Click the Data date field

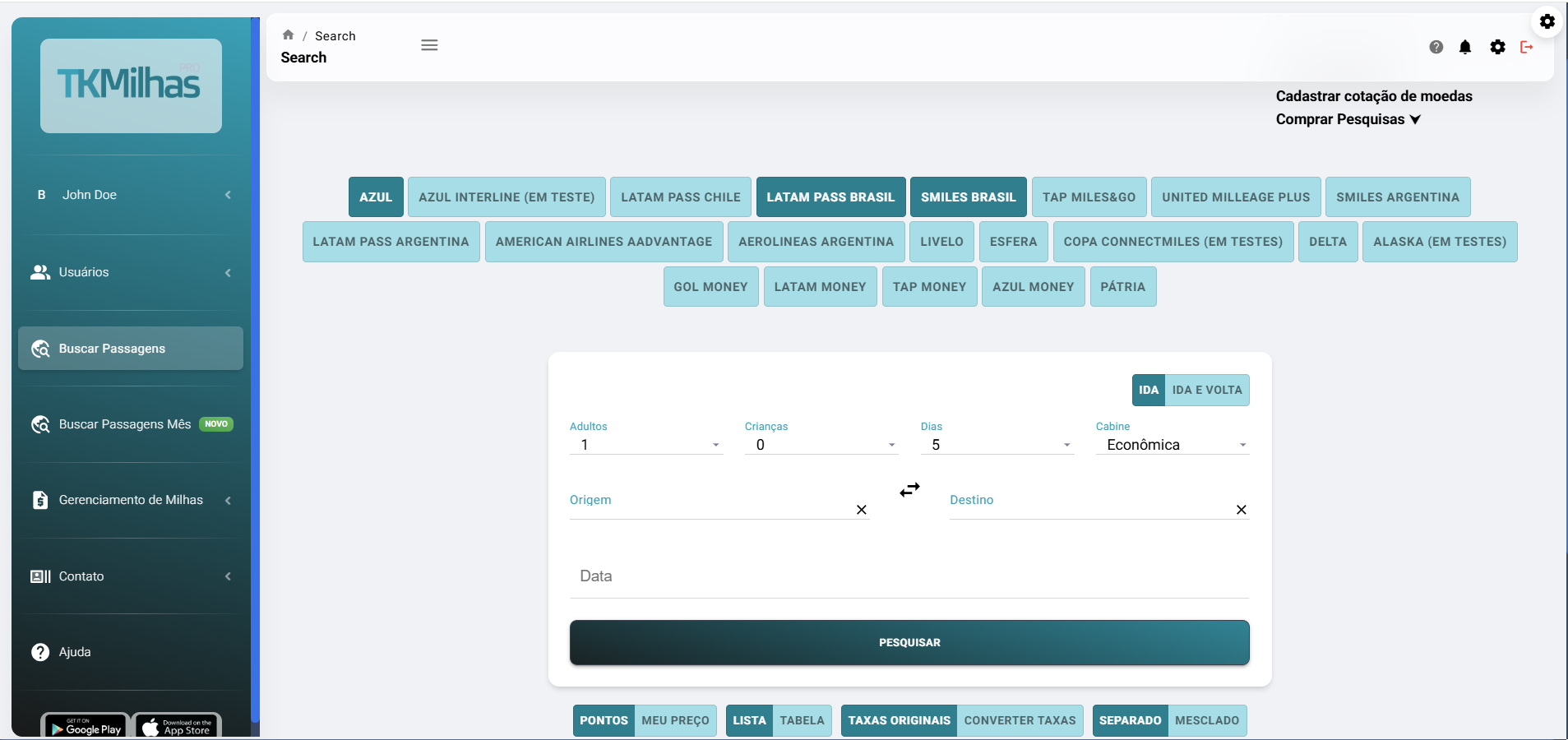(x=909, y=576)
